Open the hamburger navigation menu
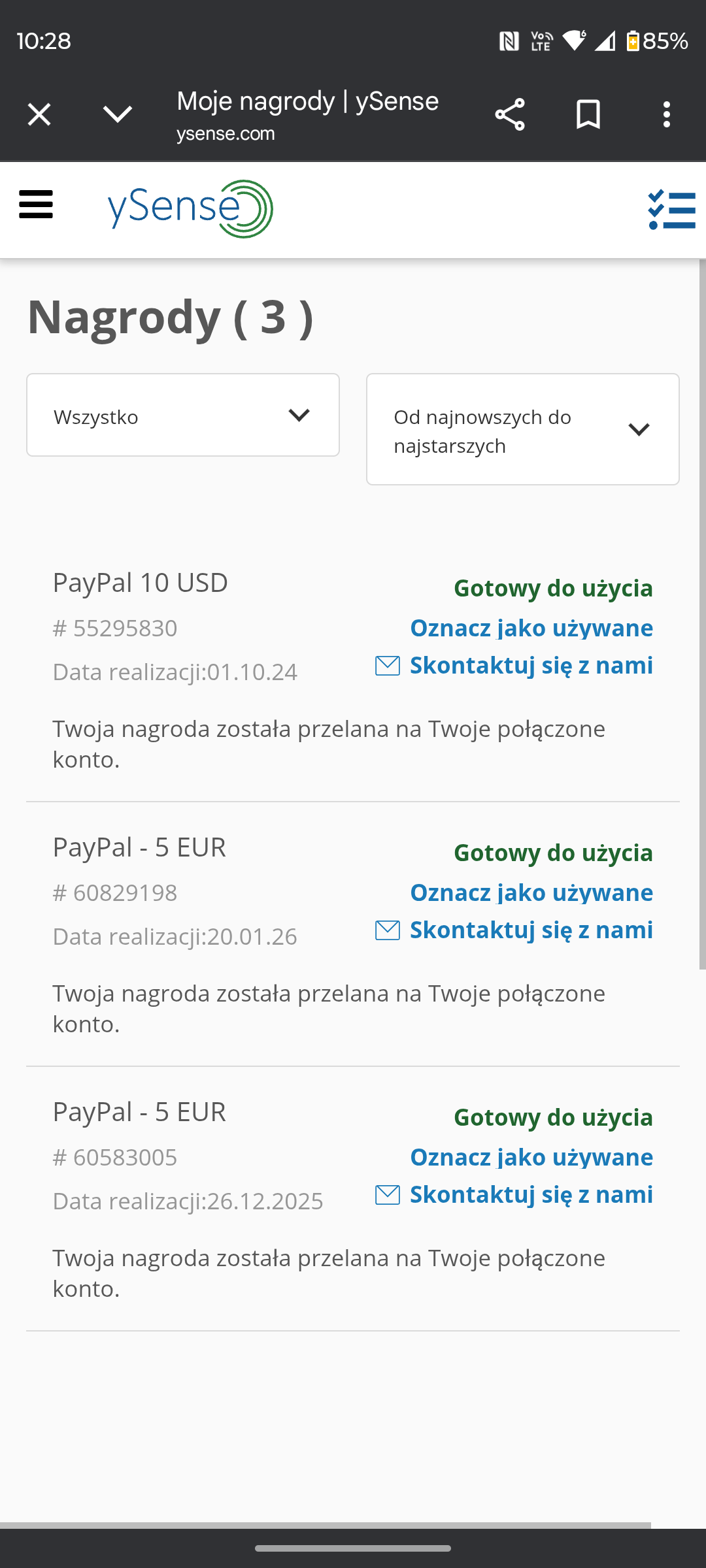 click(x=36, y=205)
